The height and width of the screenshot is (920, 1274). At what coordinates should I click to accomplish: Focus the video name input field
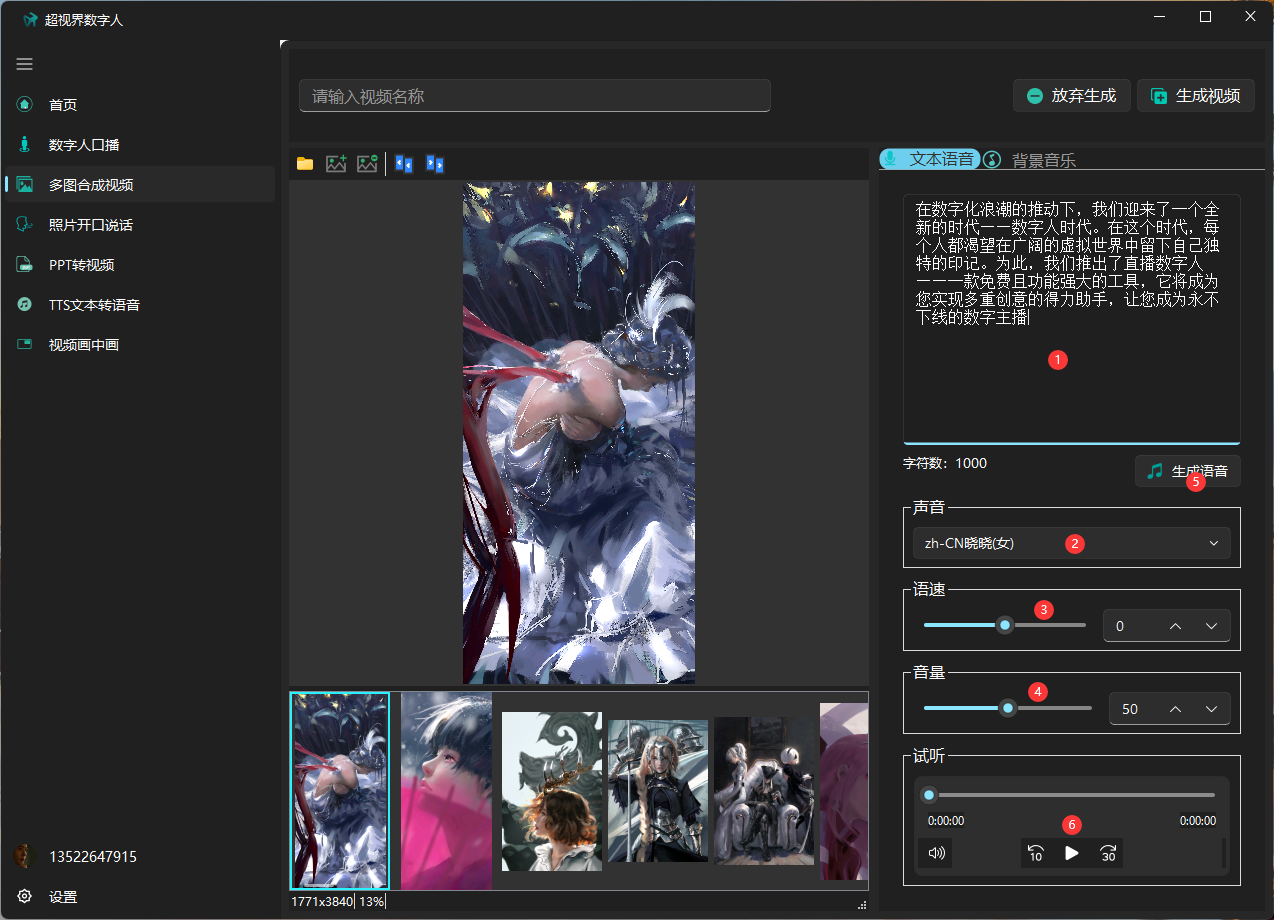click(535, 96)
